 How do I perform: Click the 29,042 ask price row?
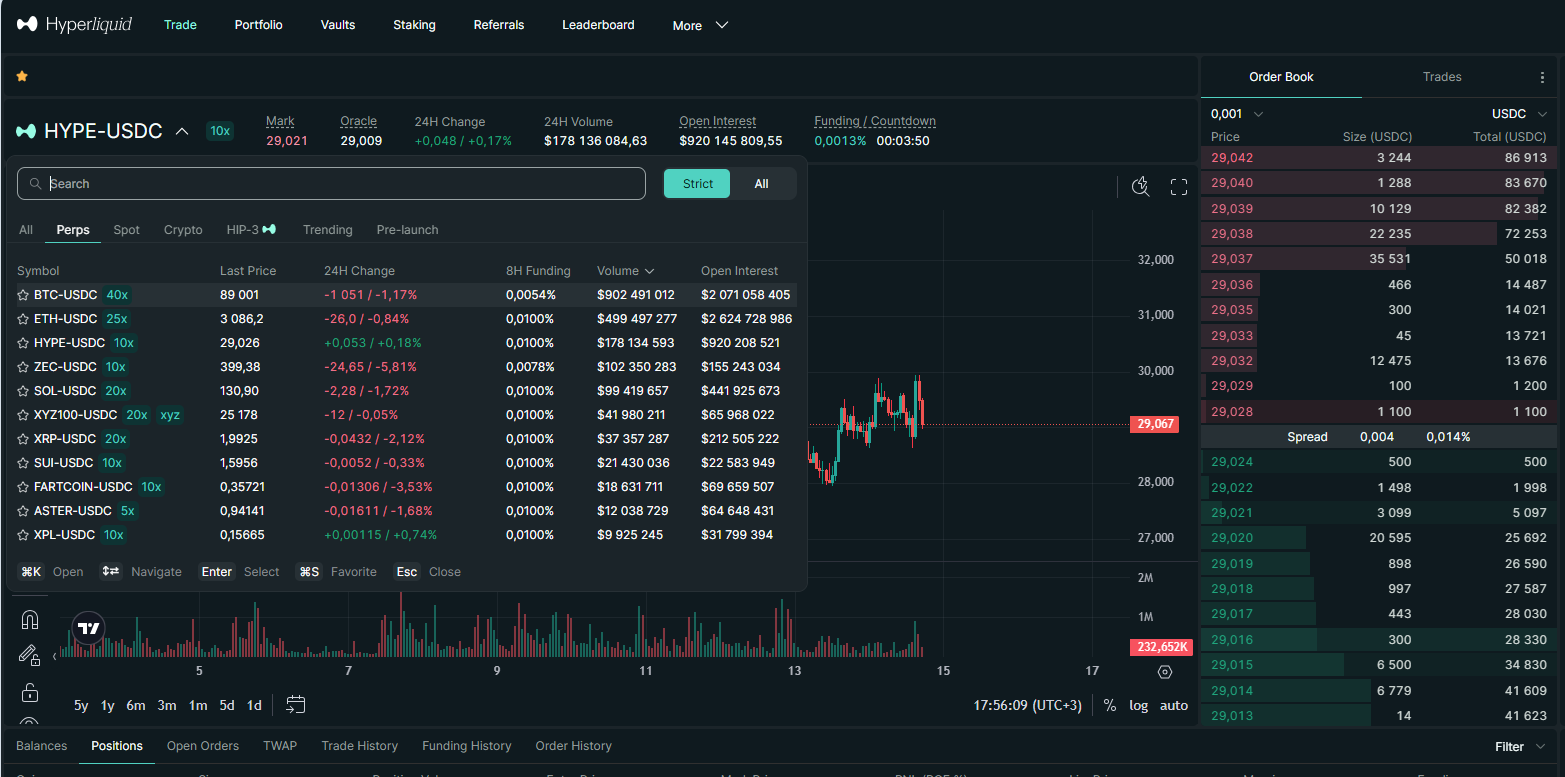(1379, 158)
